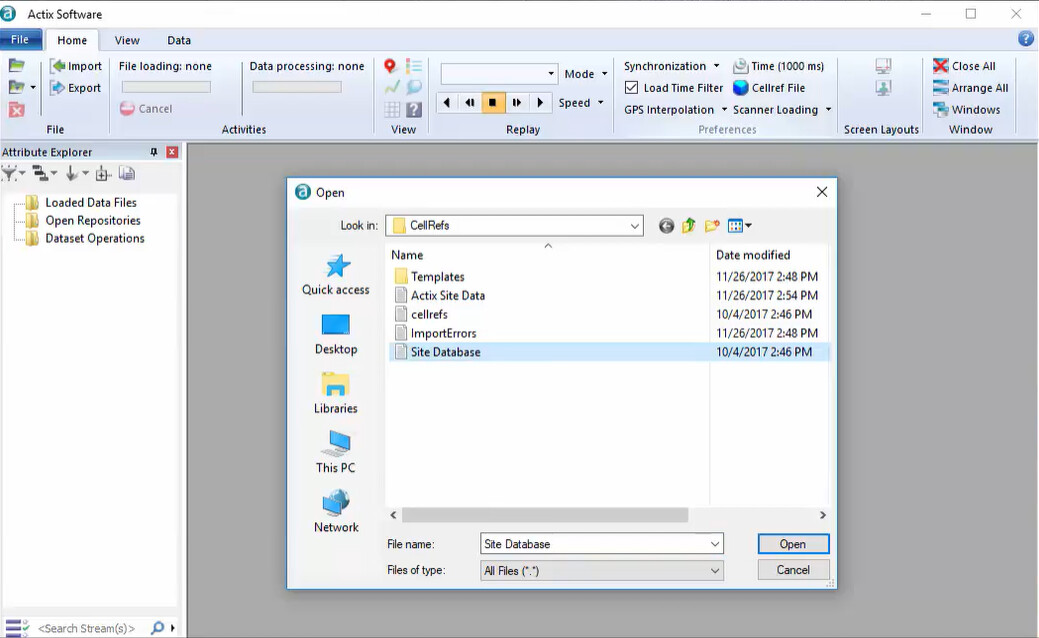Click the Arrange All icon in Window group
The image size is (1039, 638).
click(x=943, y=87)
